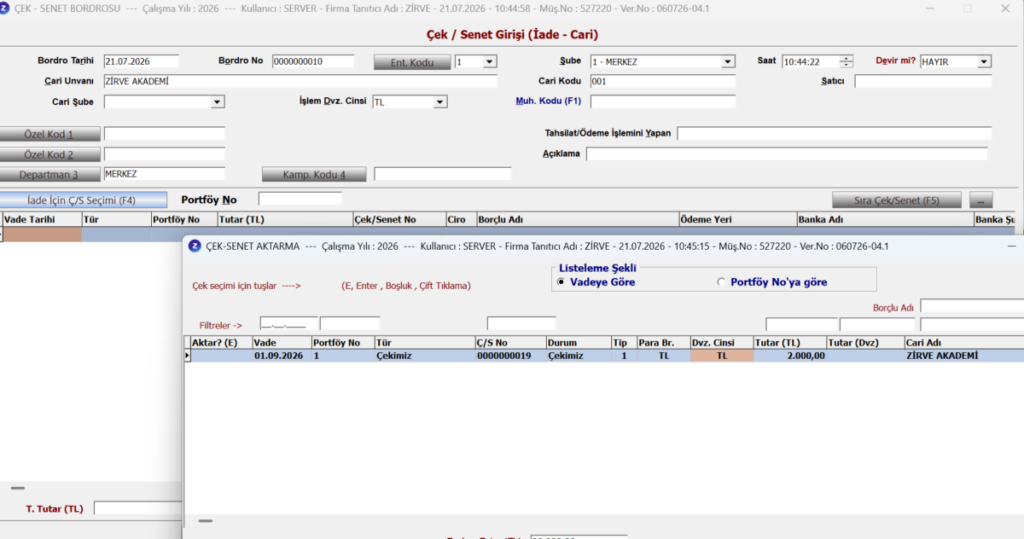Viewport: 1024px width, 539px height.
Task: Click the Zirve logo icon in ÇEK-SENET AKTARMA title
Action: tap(194, 246)
